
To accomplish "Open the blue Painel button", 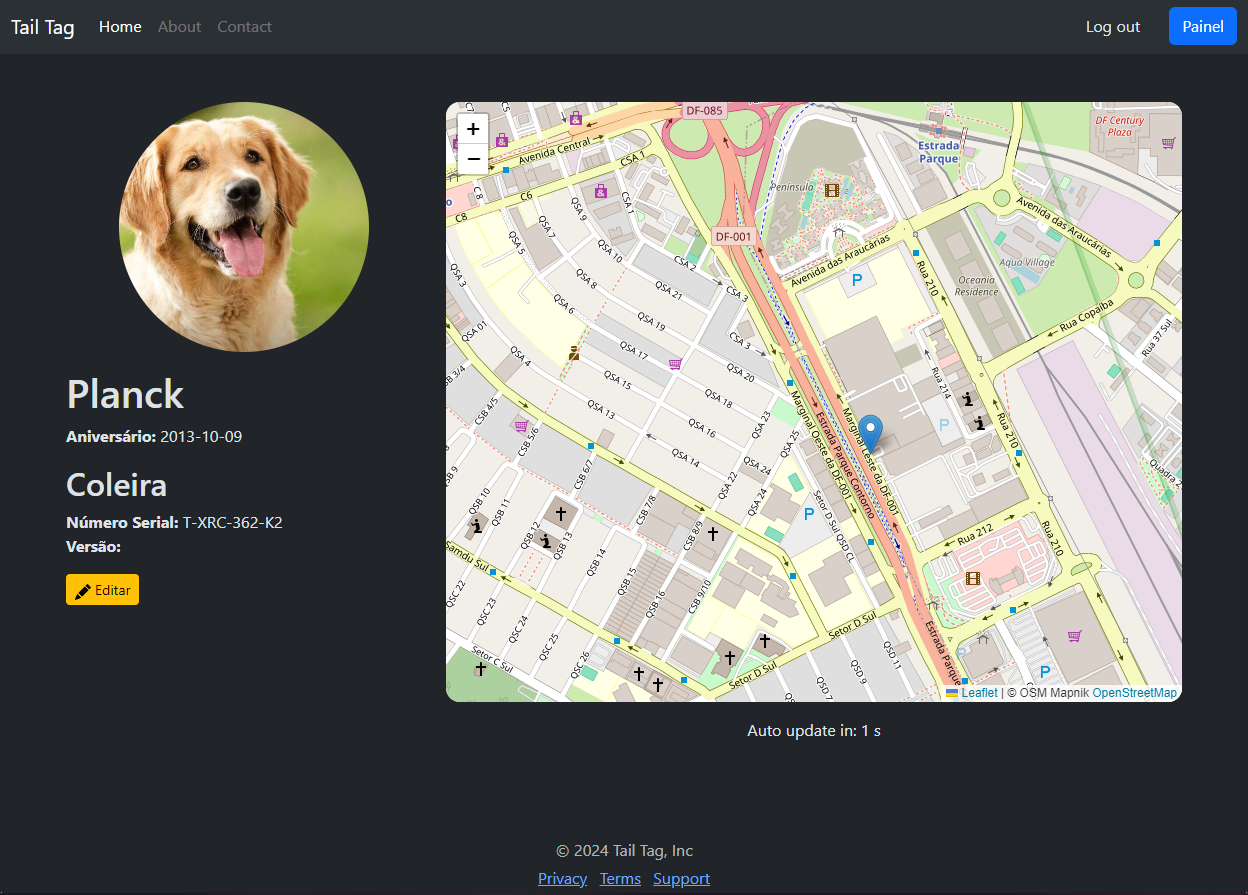I will pos(1202,27).
